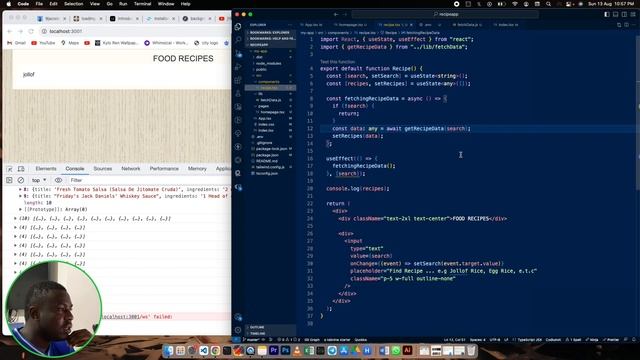The image size is (640, 360).
Task: Open the Source Control view in activity bar
Action: coord(238,53)
